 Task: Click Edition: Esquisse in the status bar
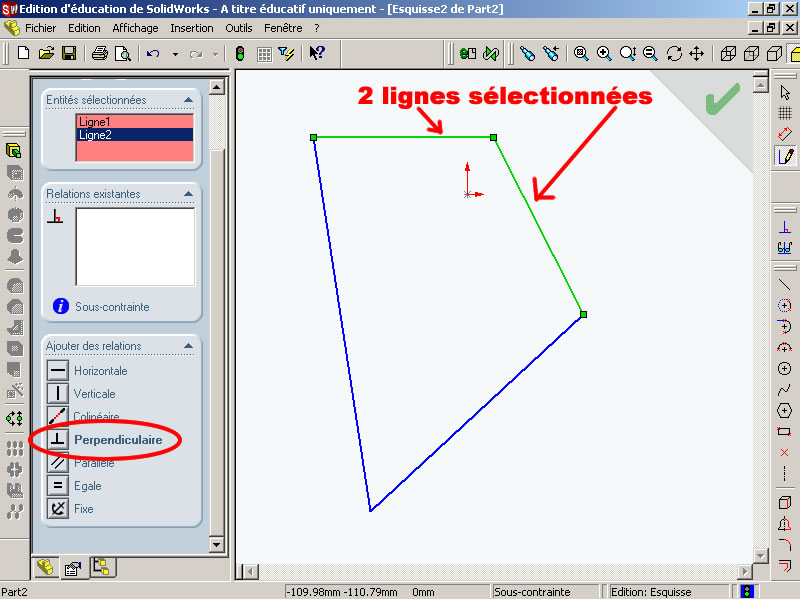point(651,592)
